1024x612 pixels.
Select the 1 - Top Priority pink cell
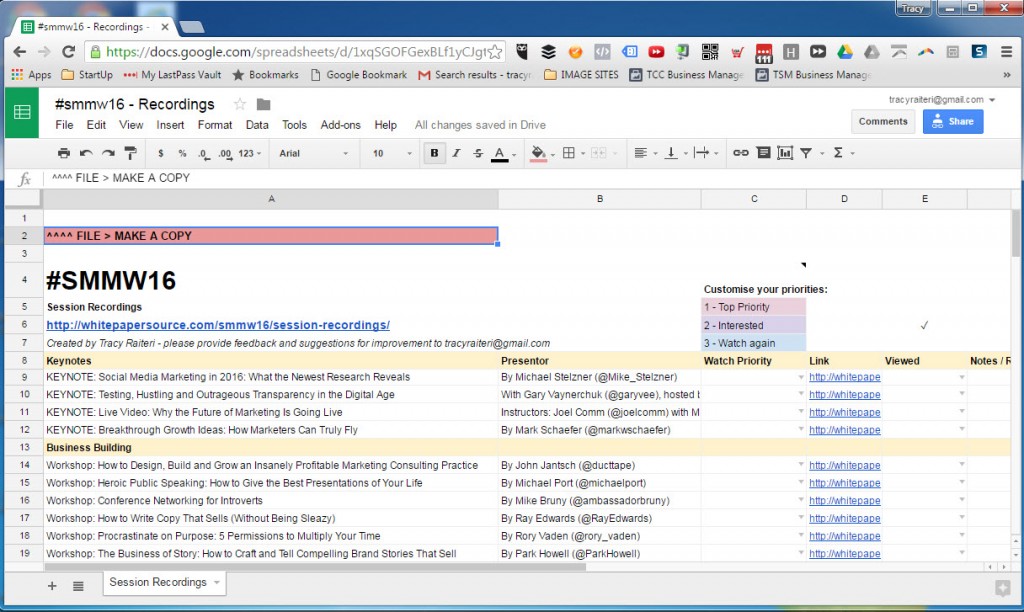[754, 307]
